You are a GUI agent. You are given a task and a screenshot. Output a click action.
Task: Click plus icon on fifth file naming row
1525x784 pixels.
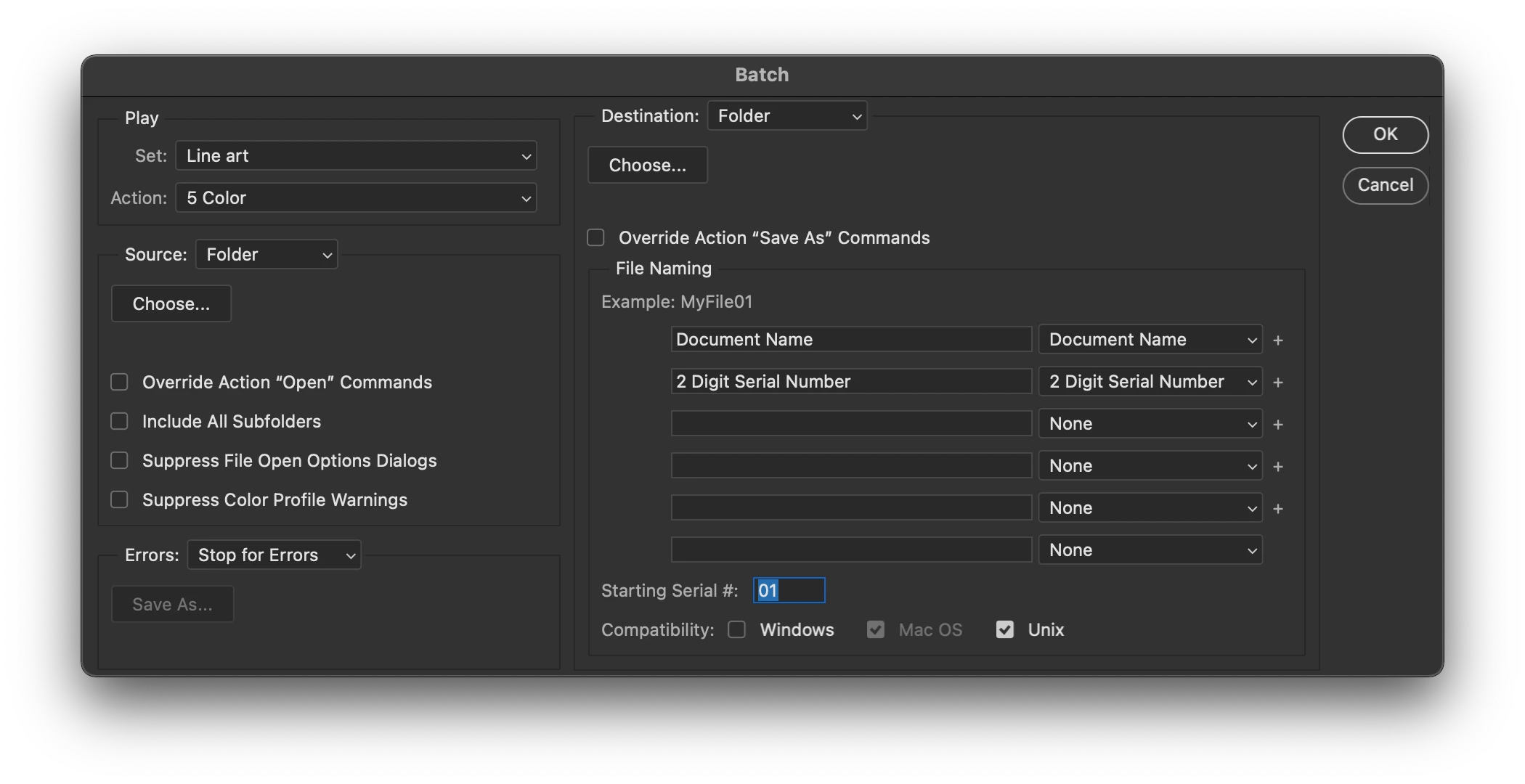pos(1278,509)
